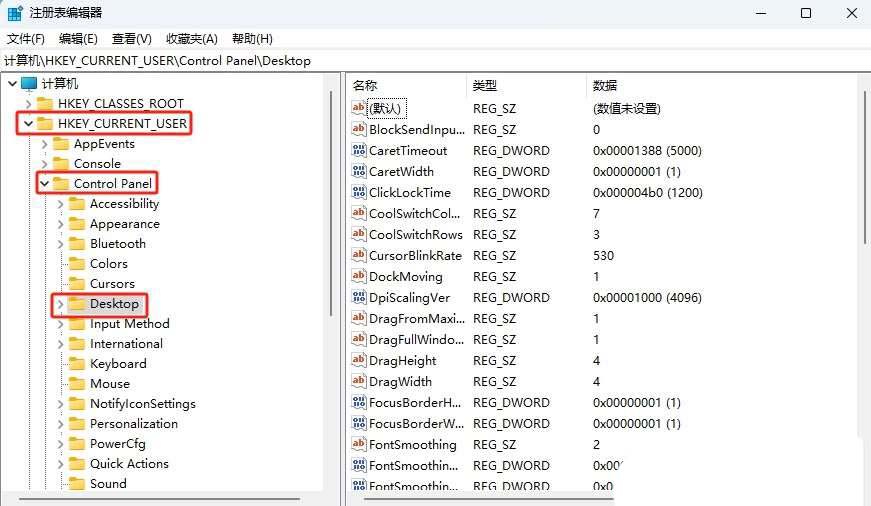Image resolution: width=871 pixels, height=506 pixels.
Task: Open the 文件(F) menu
Action: (26, 39)
